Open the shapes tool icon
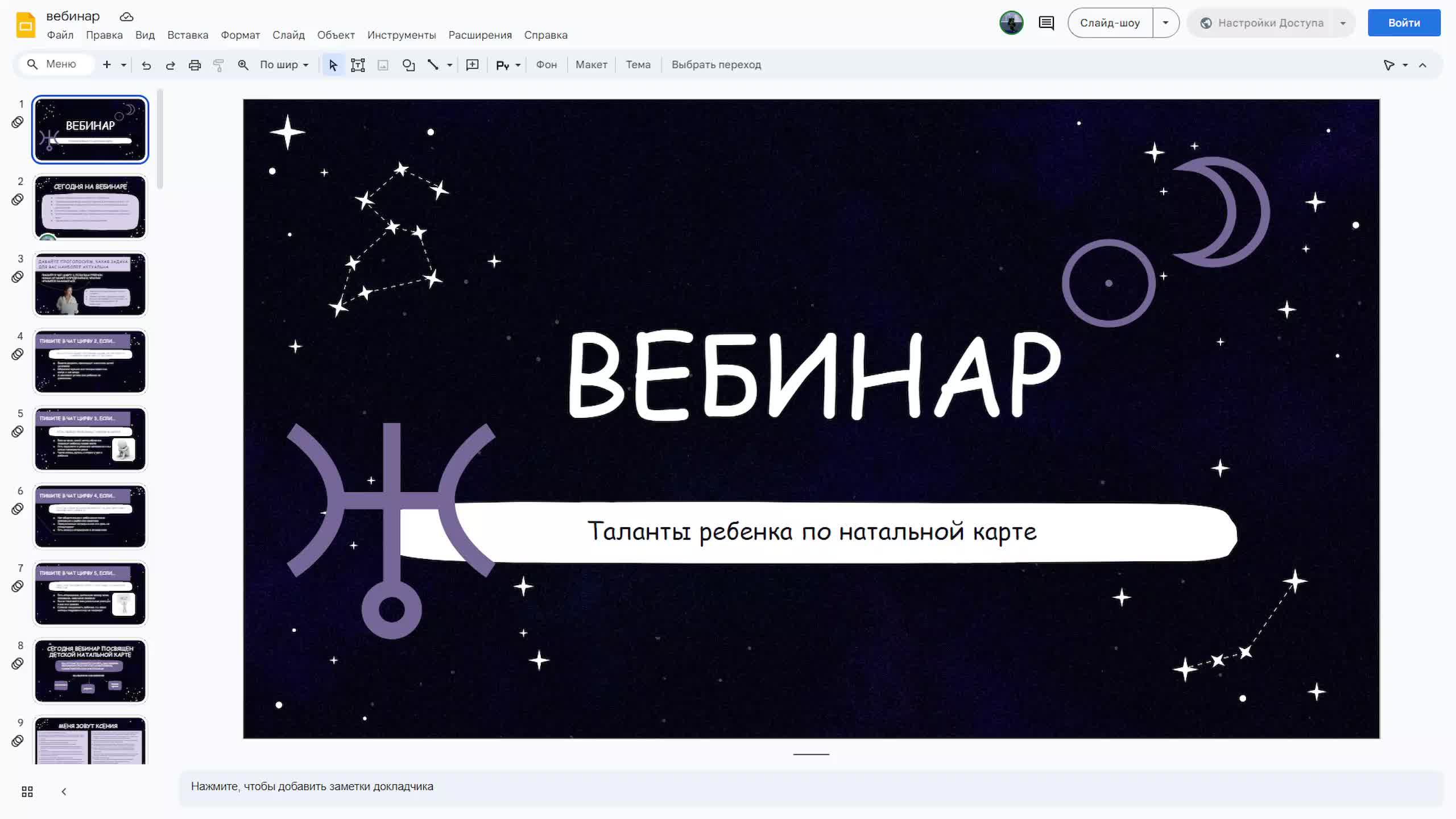The height and width of the screenshot is (819, 1456). coord(408,65)
